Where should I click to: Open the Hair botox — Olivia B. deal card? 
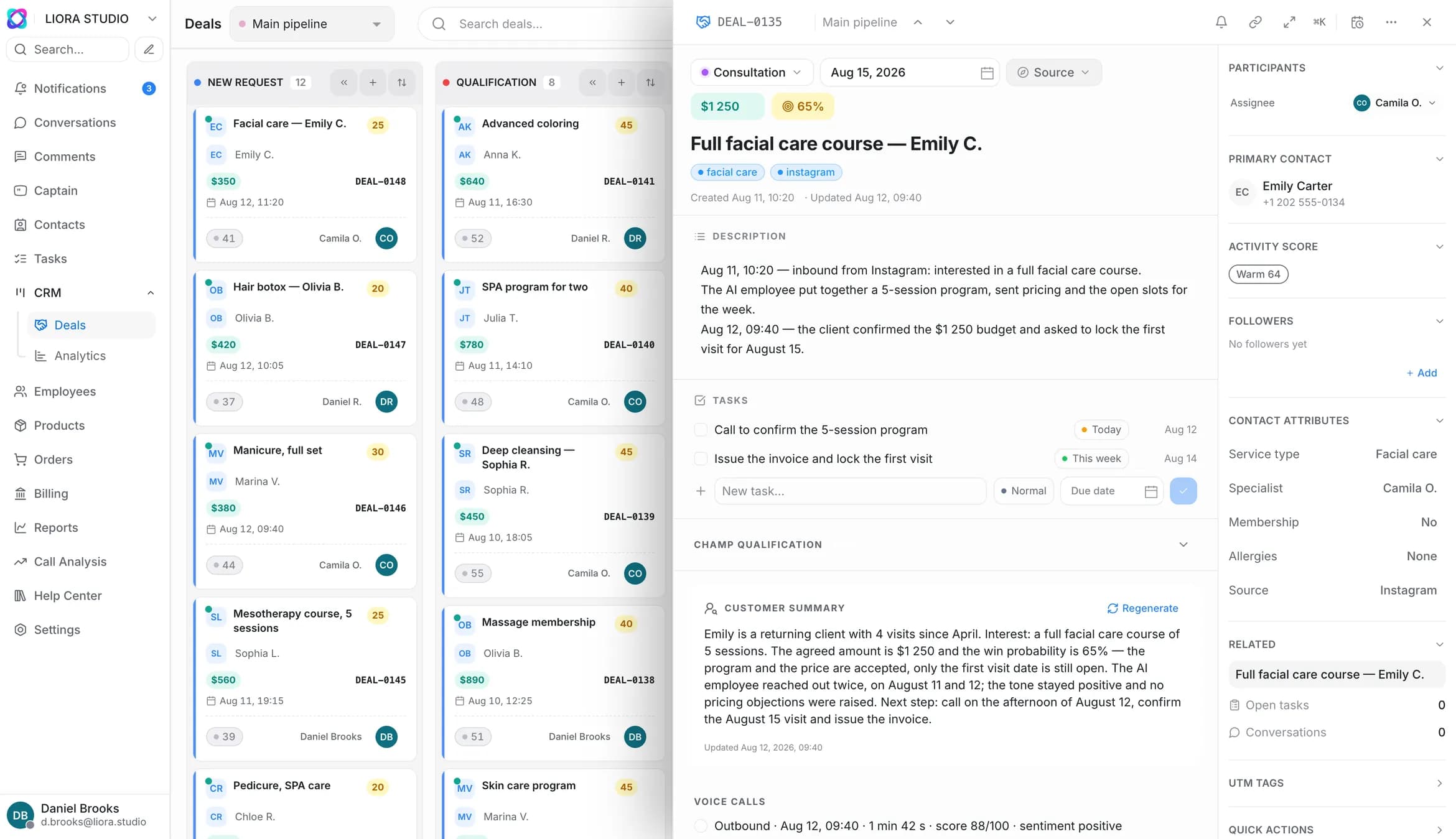pos(305,348)
